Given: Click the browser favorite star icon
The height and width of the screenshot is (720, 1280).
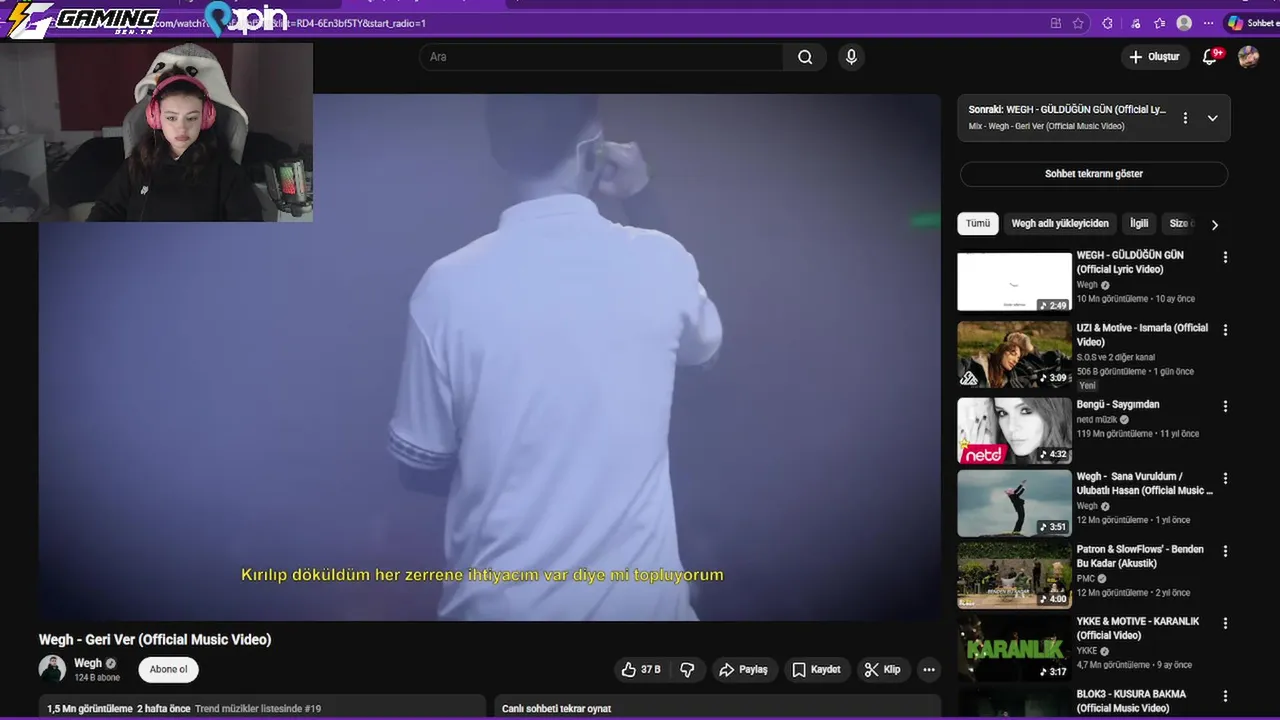Looking at the screenshot, I should (1078, 23).
